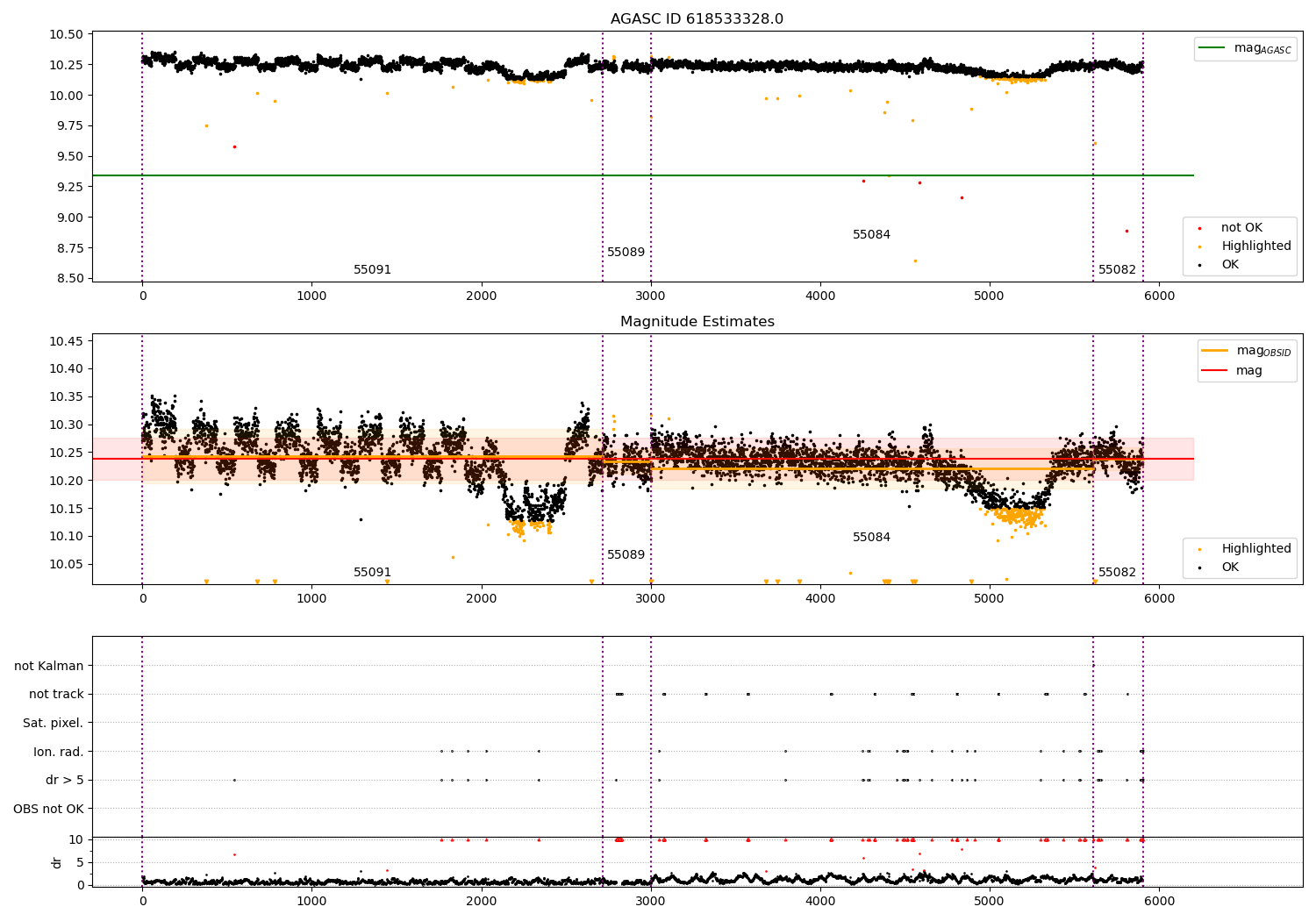Click the 'Ion. rad.' axis label
This screenshot has width=1316, height=921.
(59, 752)
